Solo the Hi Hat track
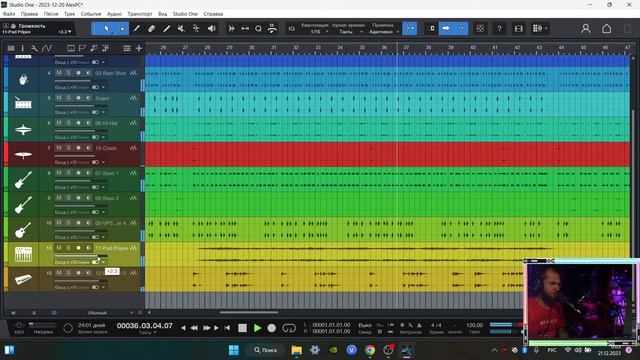The height and width of the screenshot is (360, 640). (x=68, y=123)
